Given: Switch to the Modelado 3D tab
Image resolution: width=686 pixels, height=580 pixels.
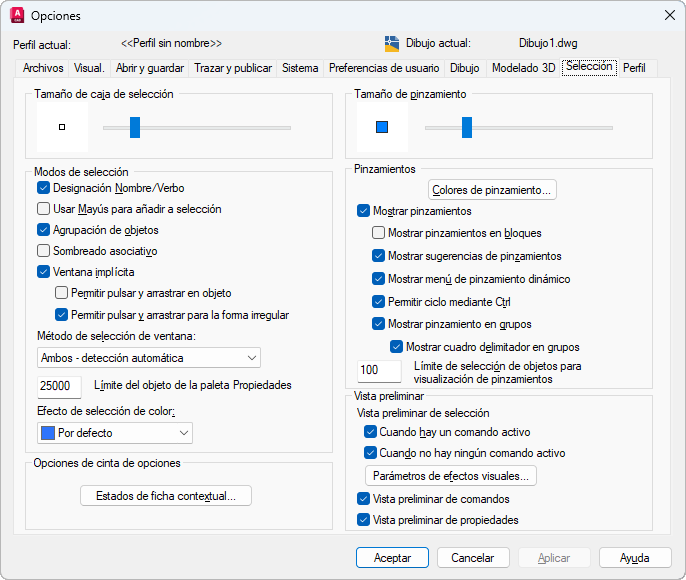Looking at the screenshot, I should click(x=522, y=68).
